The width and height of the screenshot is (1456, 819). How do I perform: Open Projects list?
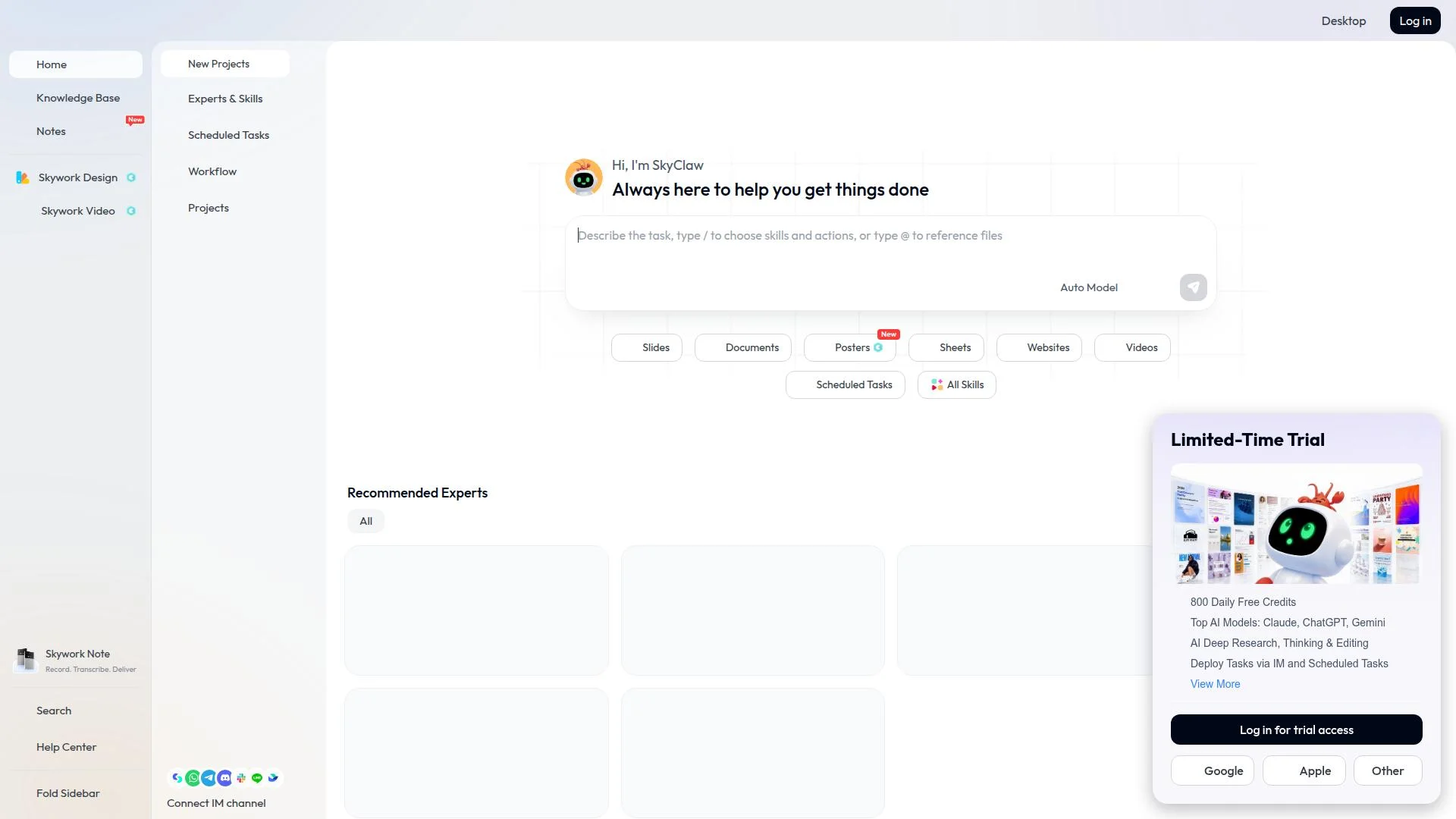point(225,208)
